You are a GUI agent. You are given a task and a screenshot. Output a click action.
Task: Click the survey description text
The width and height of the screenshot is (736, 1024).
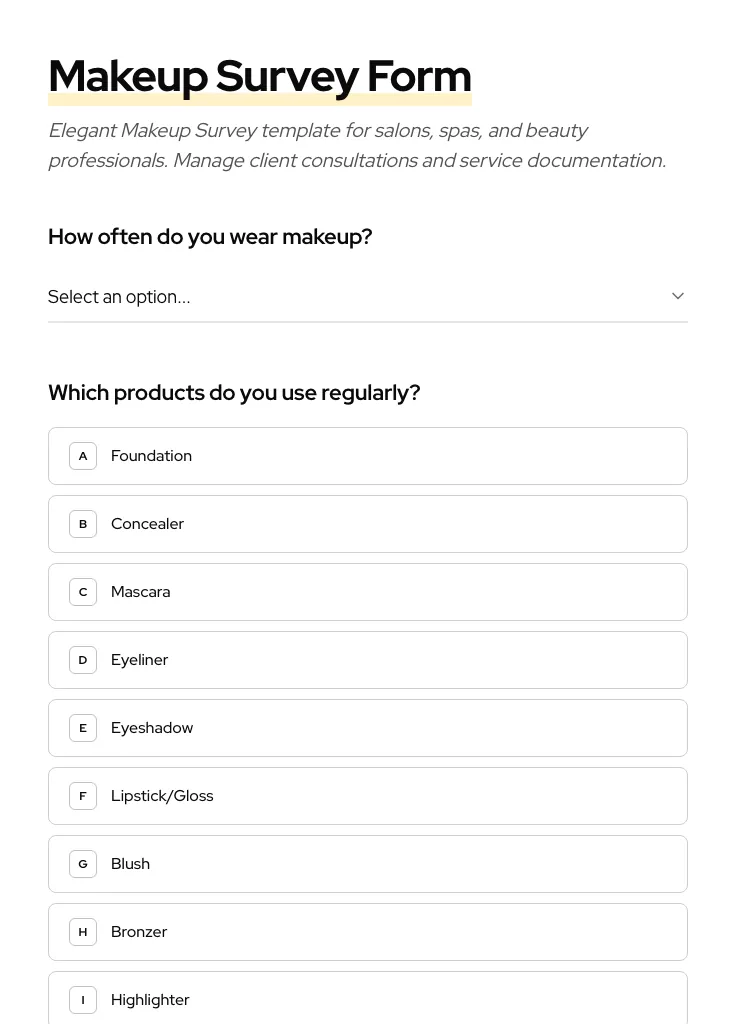[357, 145]
